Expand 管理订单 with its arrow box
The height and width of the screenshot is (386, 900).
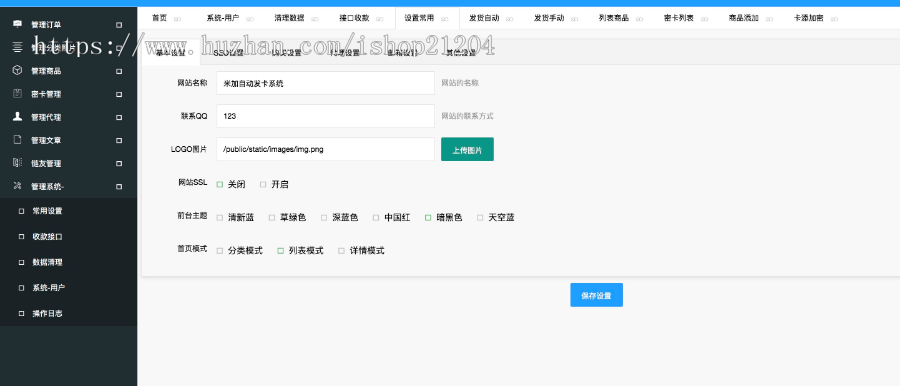[119, 25]
